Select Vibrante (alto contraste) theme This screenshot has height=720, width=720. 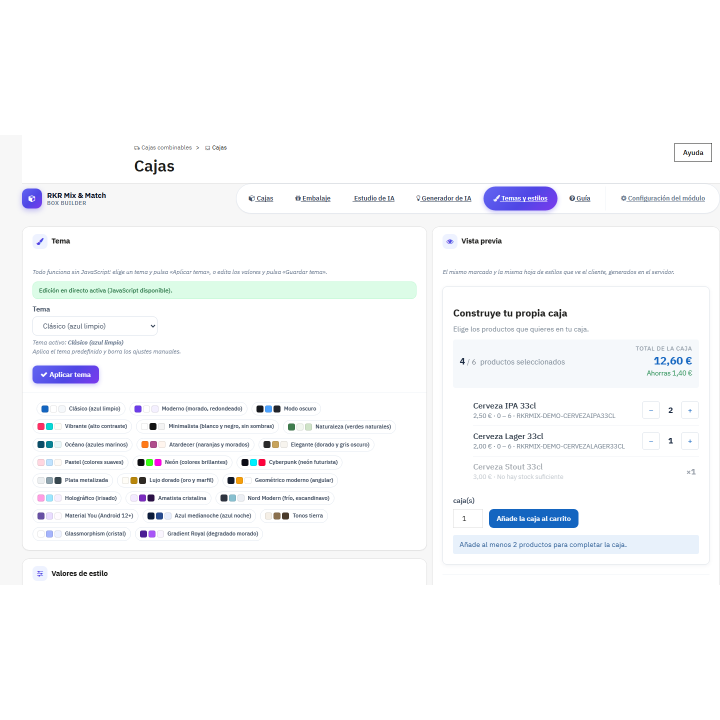coord(82,427)
